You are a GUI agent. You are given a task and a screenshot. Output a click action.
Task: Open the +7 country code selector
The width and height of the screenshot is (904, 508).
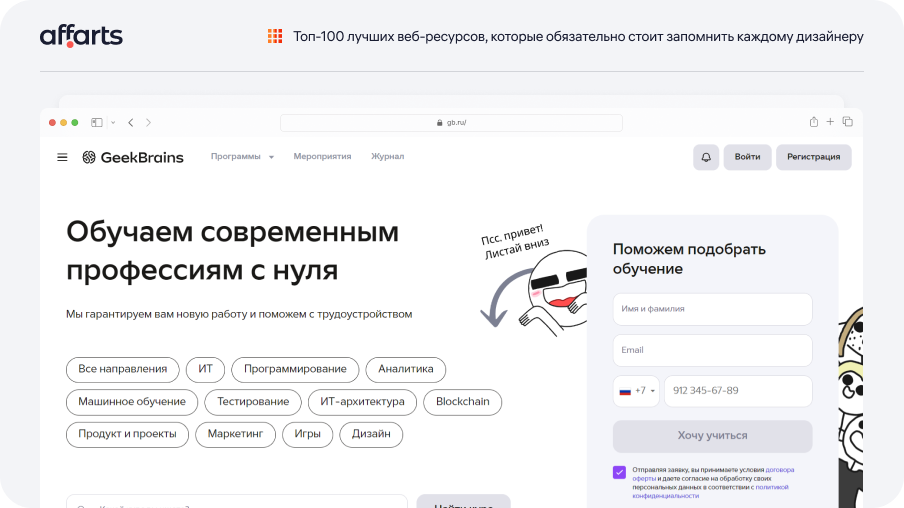coord(636,391)
